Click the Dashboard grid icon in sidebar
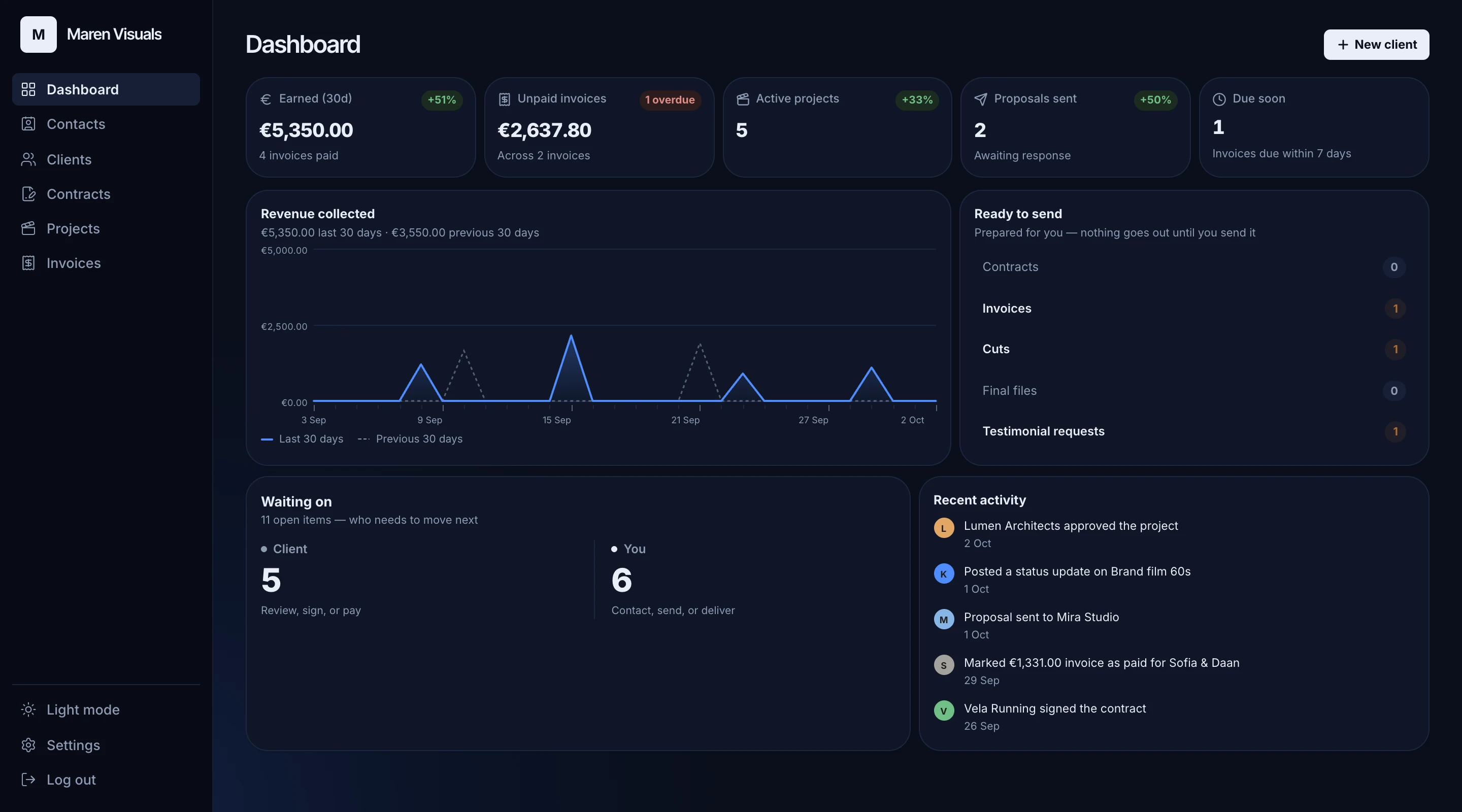This screenshot has width=1462, height=812. tap(28, 89)
